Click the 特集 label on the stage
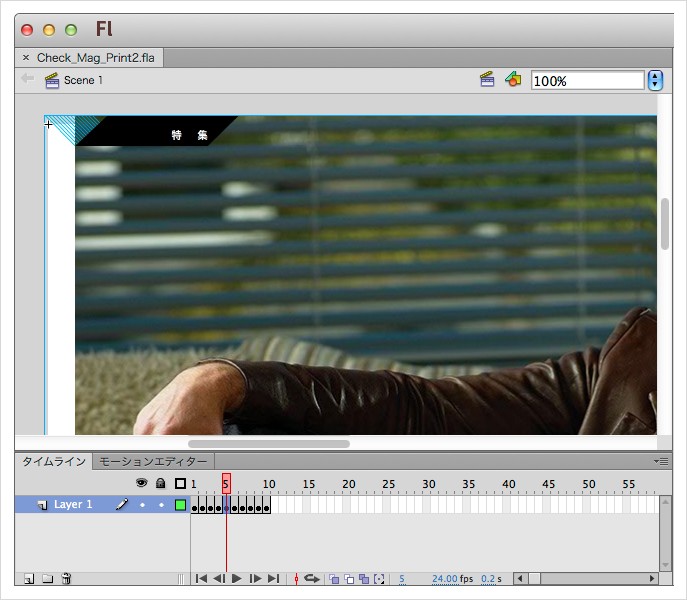Image resolution: width=687 pixels, height=600 pixels. click(189, 135)
